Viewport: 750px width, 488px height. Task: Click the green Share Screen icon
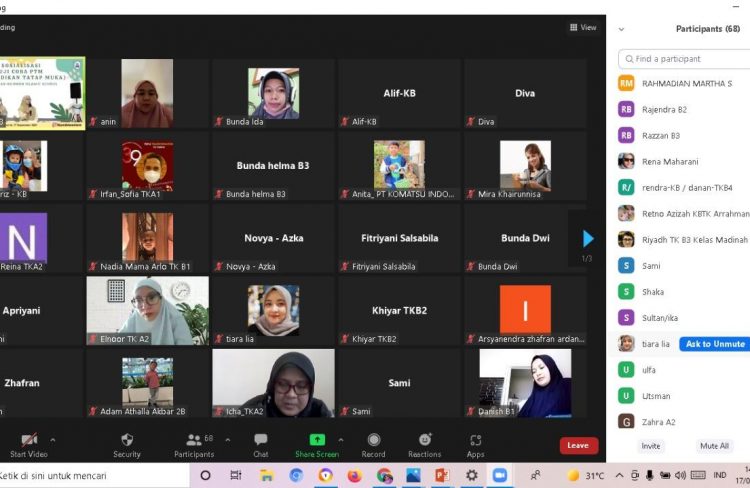pyautogui.click(x=317, y=439)
